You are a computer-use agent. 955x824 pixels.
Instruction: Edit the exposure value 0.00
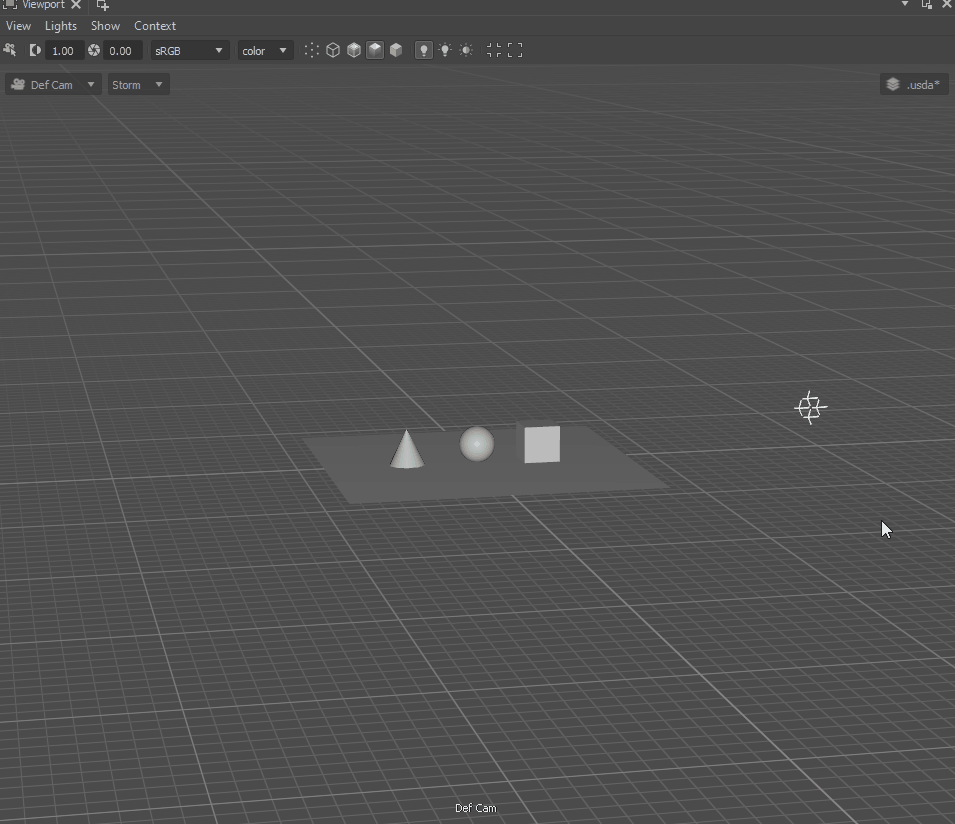tap(122, 51)
